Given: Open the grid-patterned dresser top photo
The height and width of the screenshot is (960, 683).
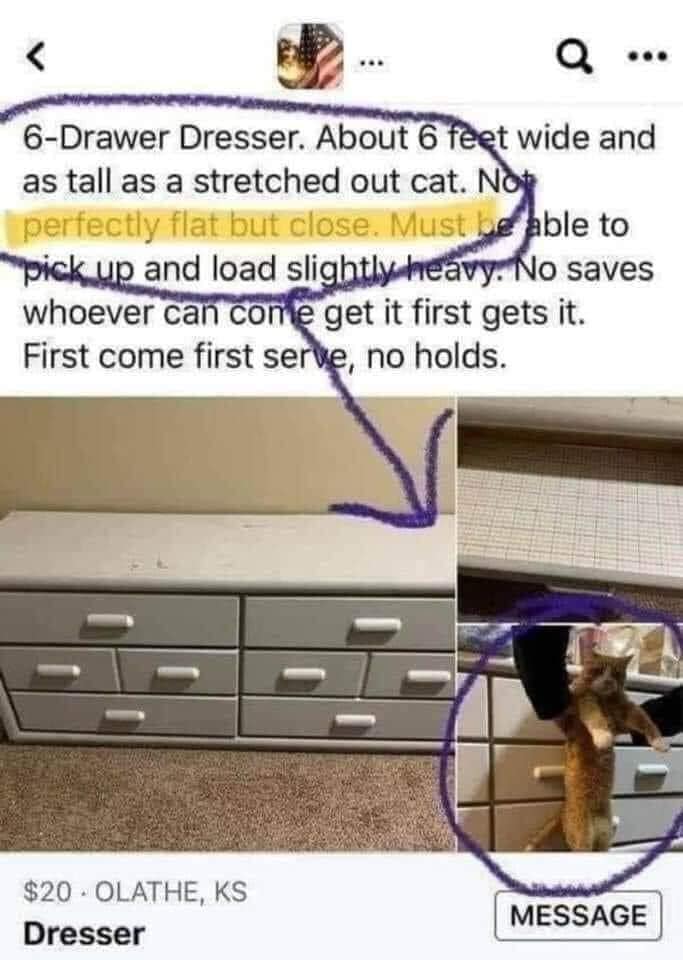Looking at the screenshot, I should coord(570,507).
